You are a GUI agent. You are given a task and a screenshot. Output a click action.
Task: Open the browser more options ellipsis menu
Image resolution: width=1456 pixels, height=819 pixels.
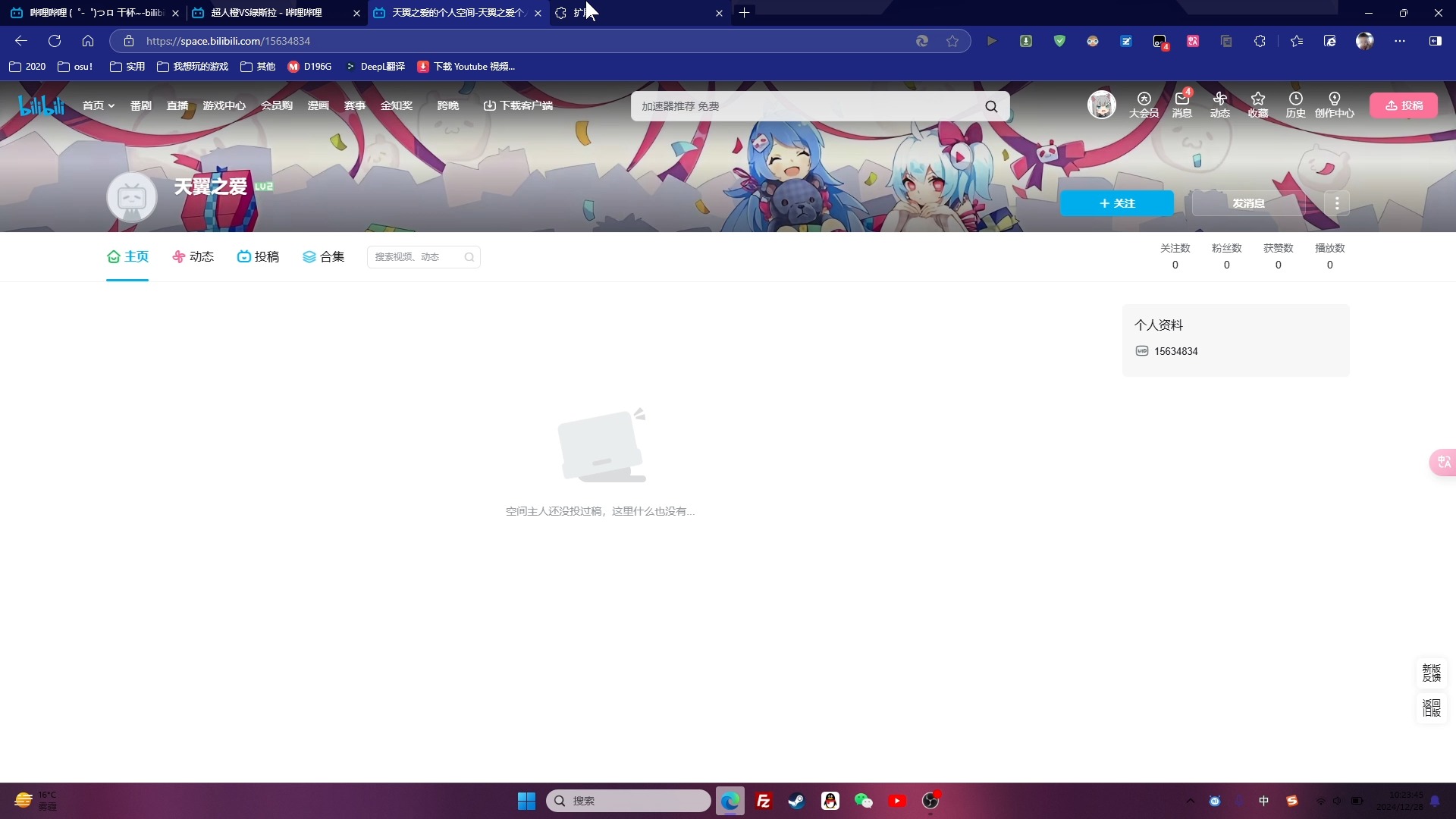1400,41
